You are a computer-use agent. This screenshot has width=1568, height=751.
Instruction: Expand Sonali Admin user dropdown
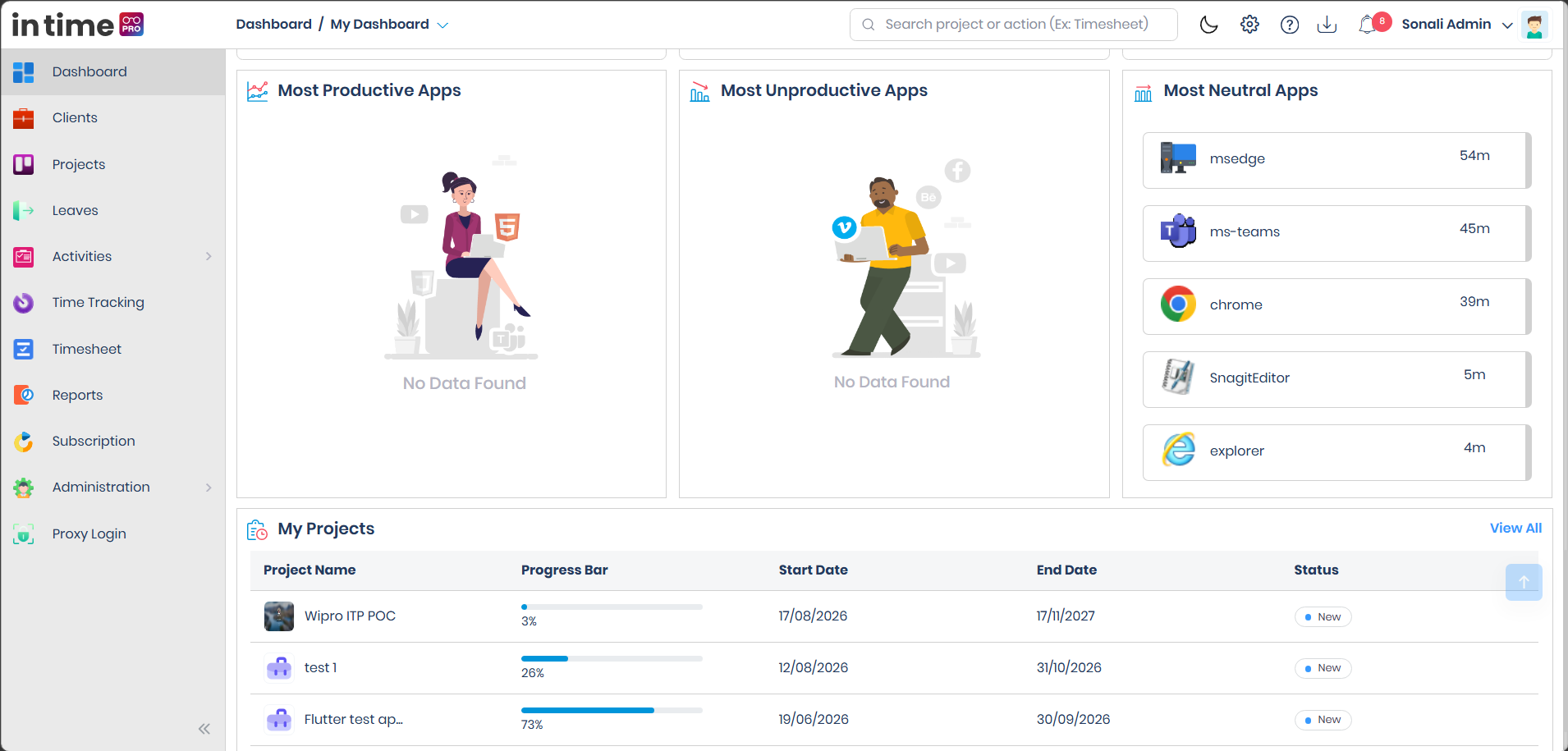pyautogui.click(x=1507, y=25)
